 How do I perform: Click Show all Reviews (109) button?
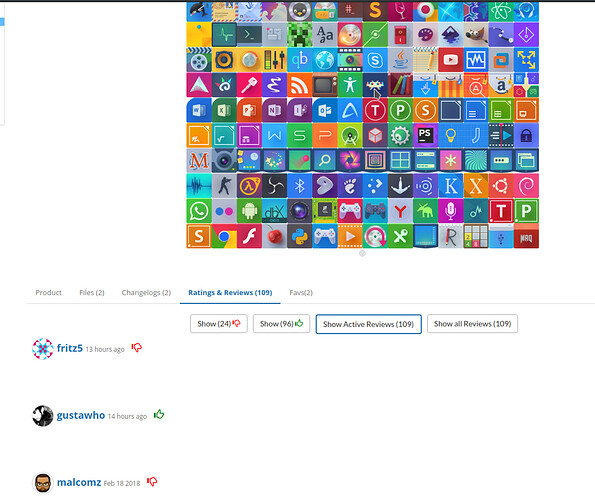tap(472, 324)
